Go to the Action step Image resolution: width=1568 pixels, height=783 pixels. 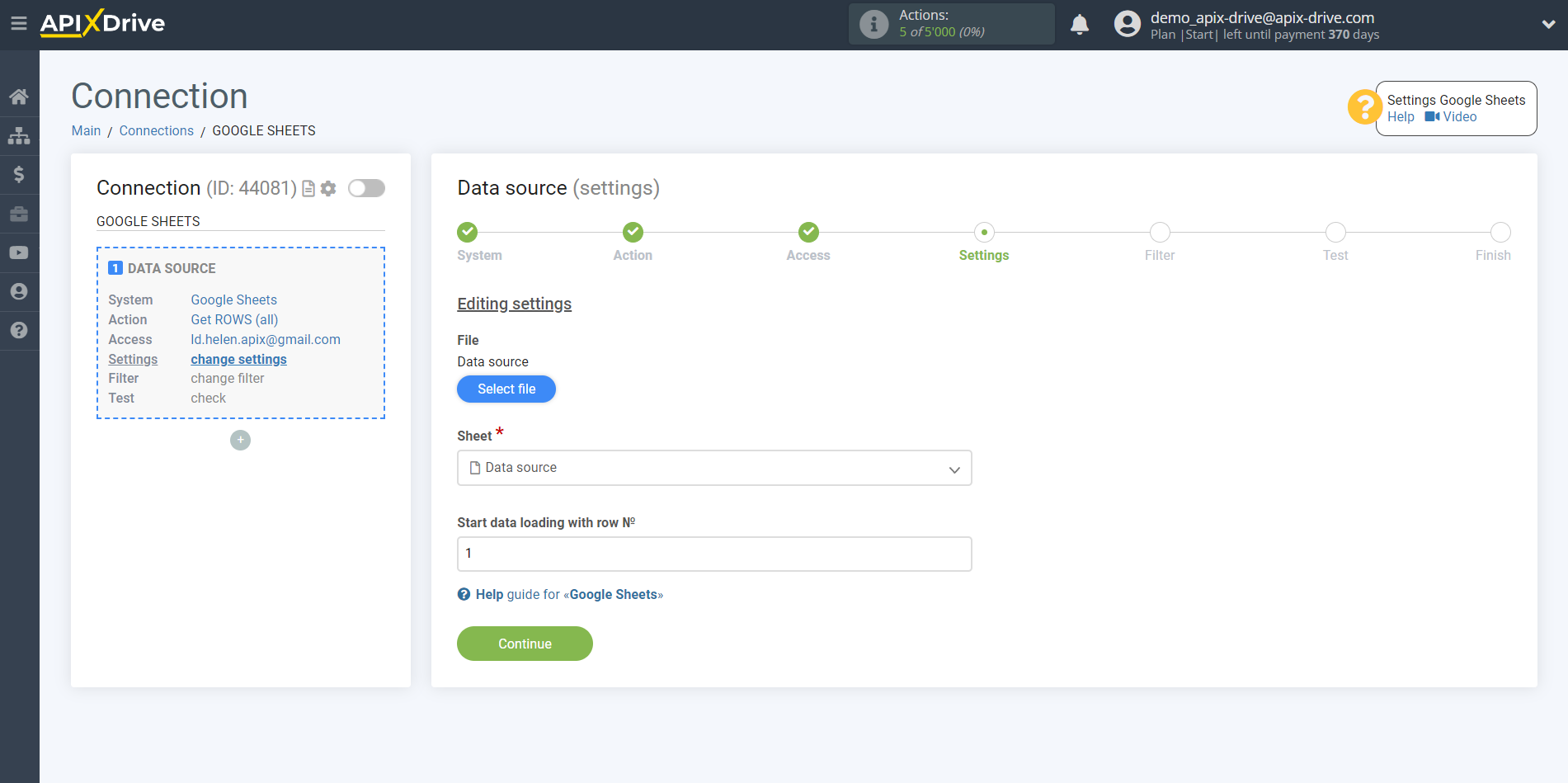click(633, 232)
